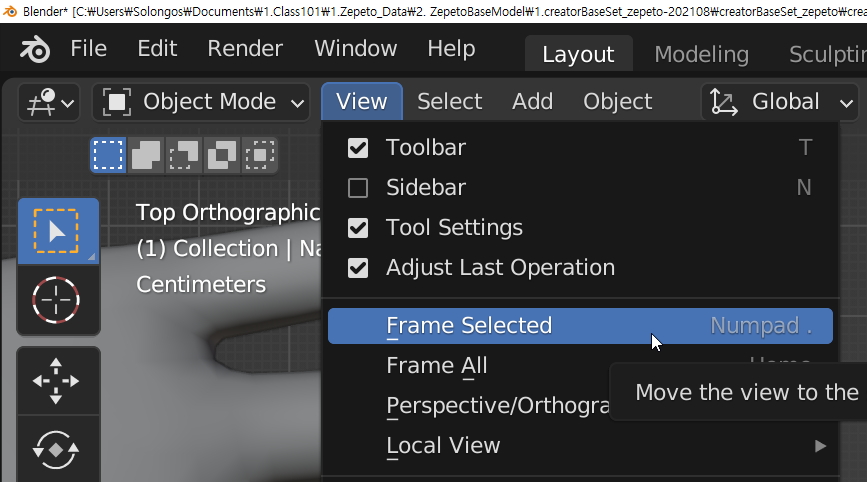This screenshot has height=482, width=867.
Task: Click the Blender logo icon
Action: 35,49
